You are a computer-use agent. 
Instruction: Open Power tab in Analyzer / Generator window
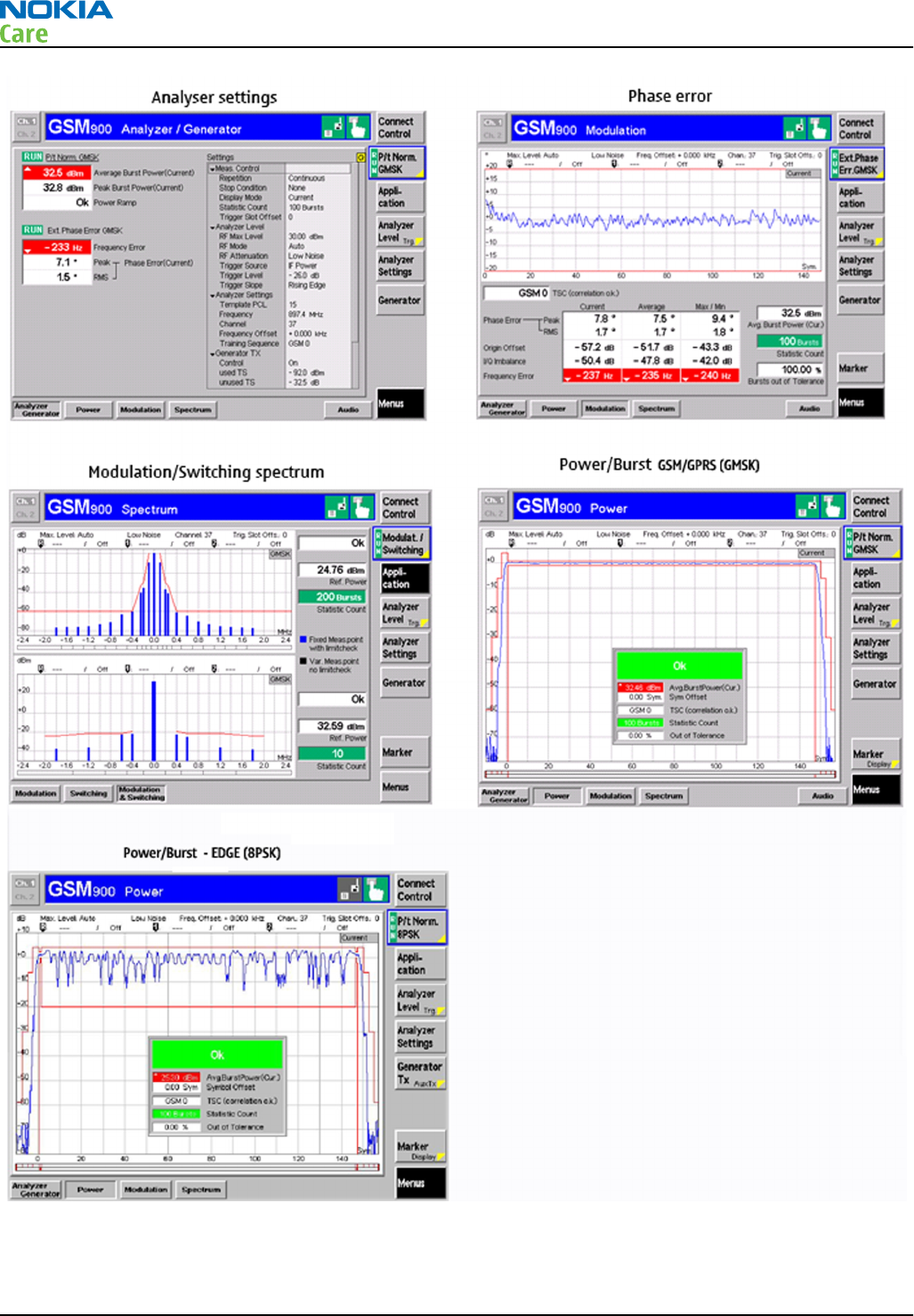tap(88, 410)
